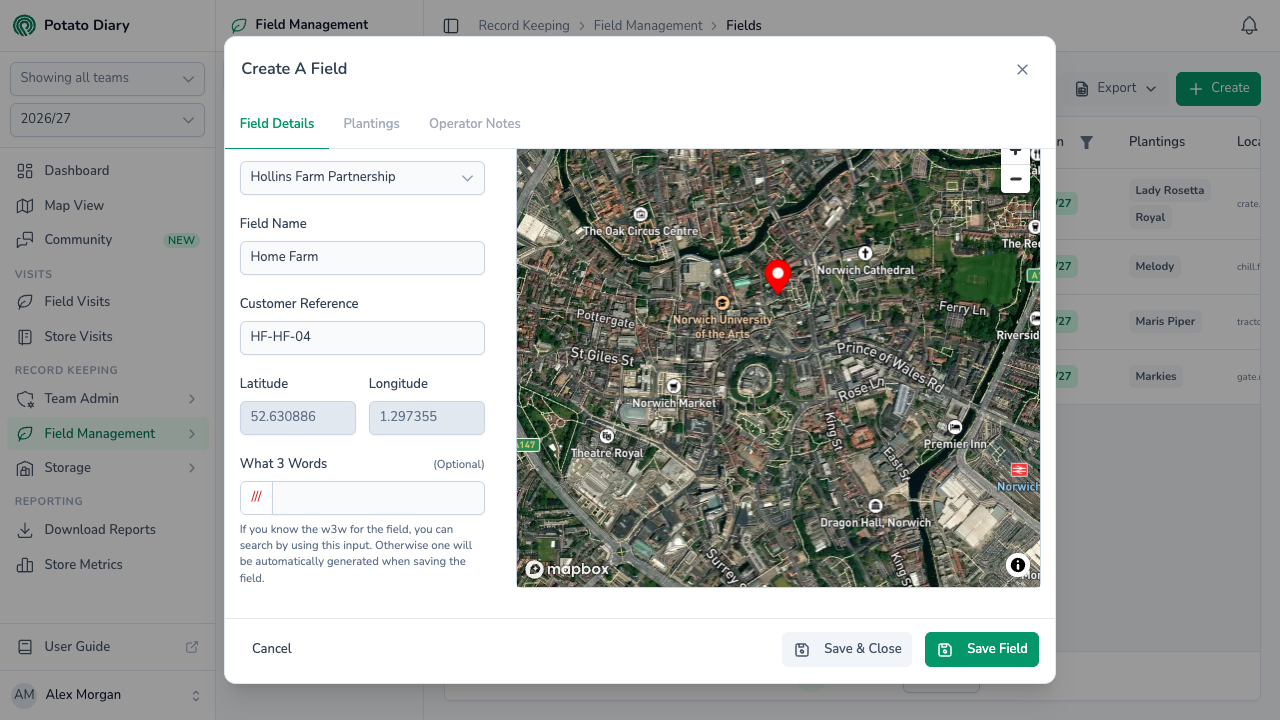Click the Maris Piper planting tag
The image size is (1280, 720).
(x=1166, y=322)
